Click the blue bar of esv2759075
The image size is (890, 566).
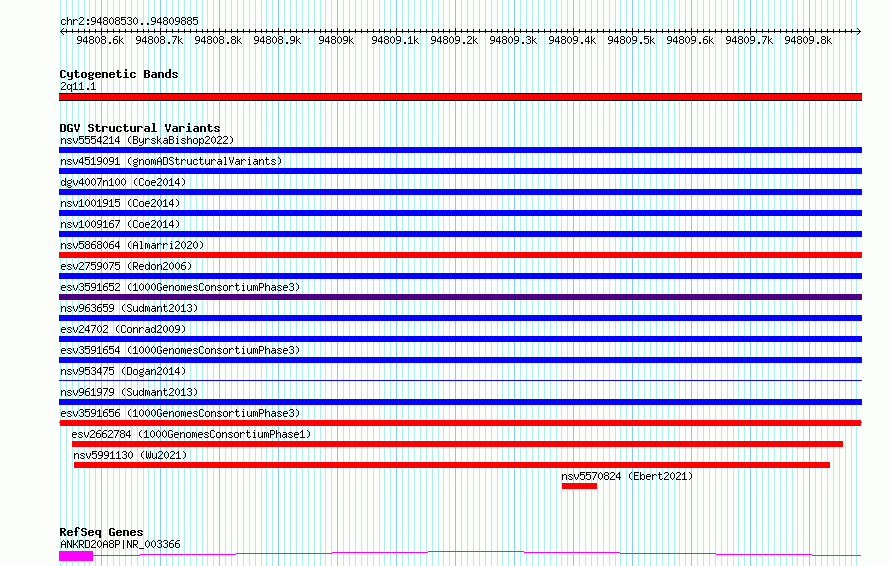coord(460,276)
